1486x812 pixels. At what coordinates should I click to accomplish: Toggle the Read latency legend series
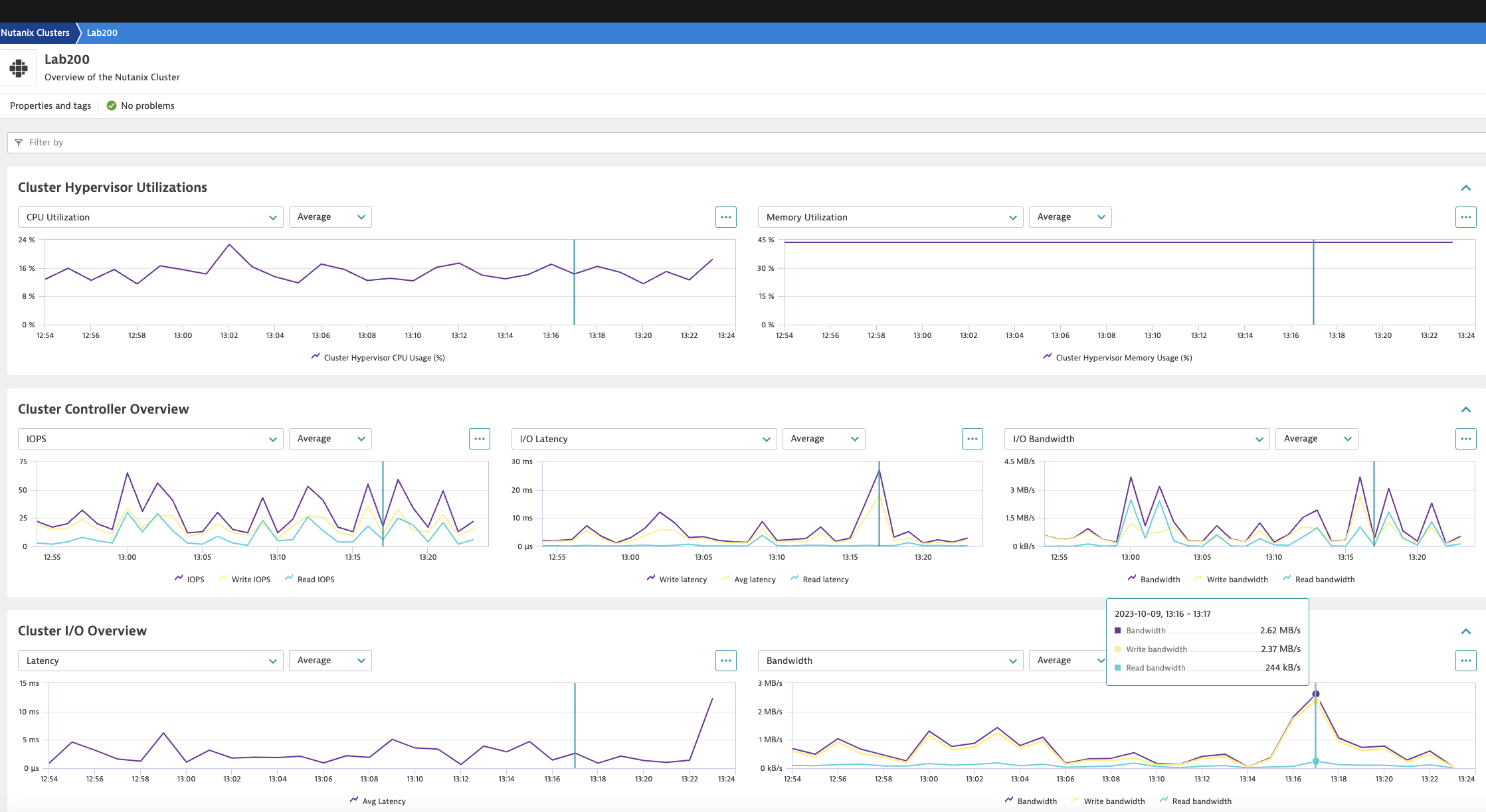[819, 579]
